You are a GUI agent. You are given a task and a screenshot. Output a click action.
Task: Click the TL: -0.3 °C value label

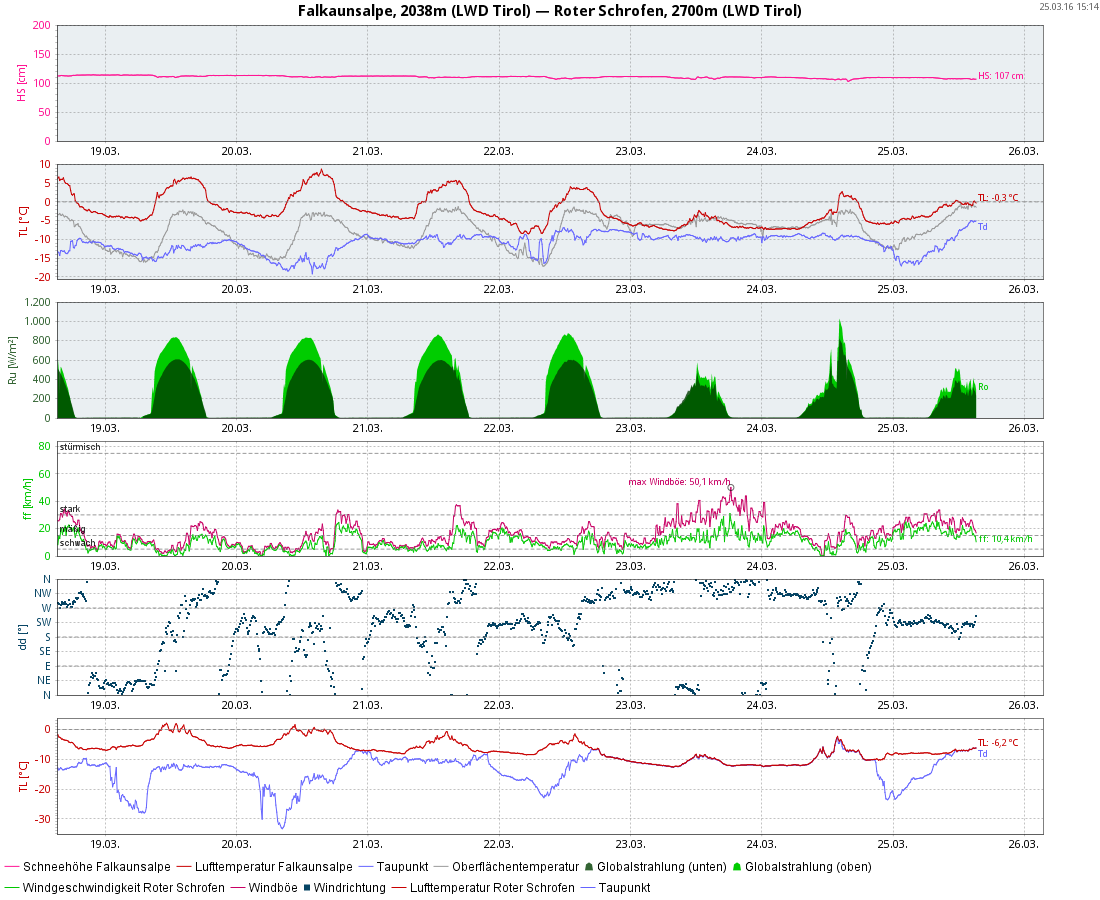(x=998, y=198)
